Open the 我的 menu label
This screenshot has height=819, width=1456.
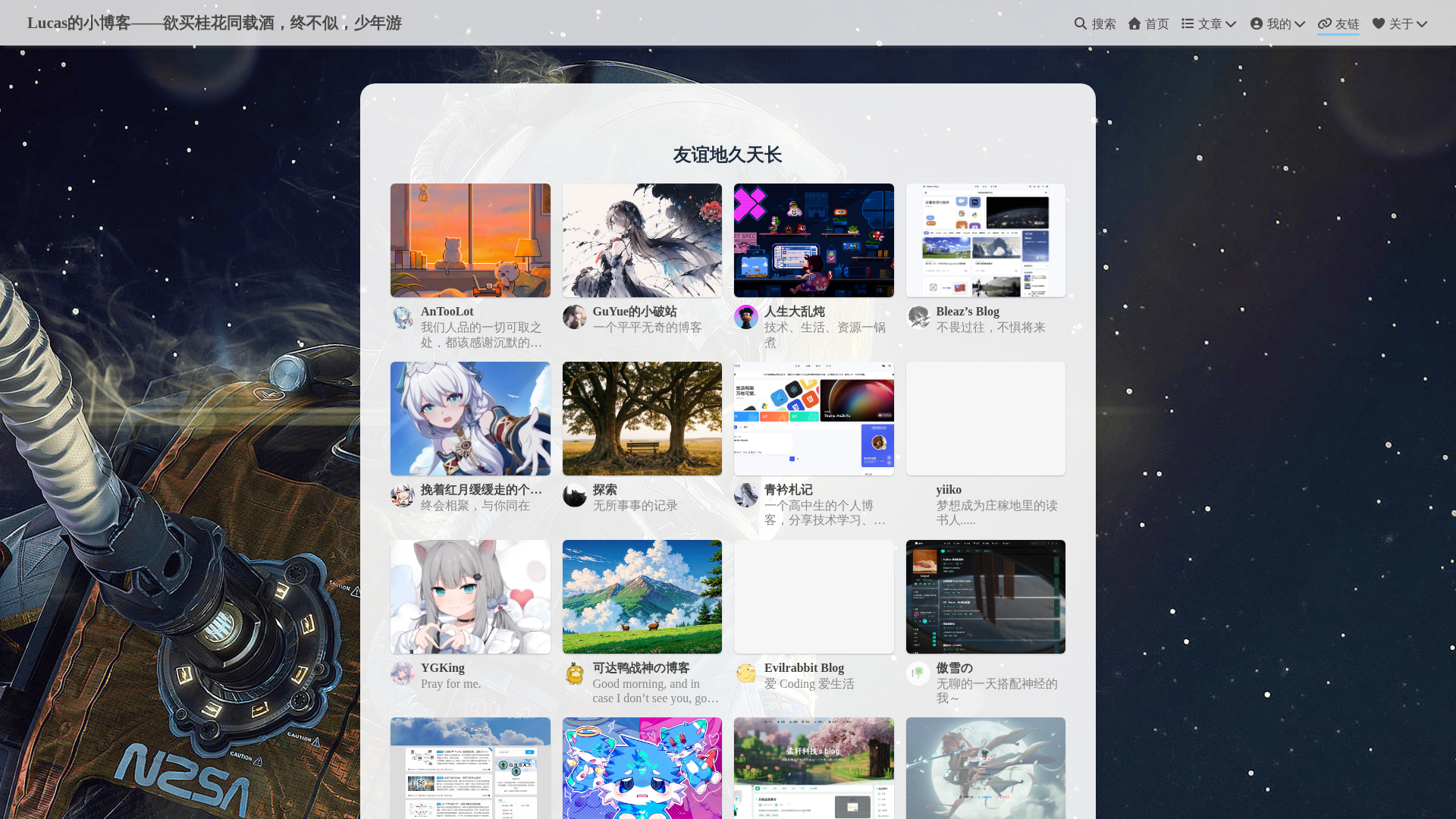click(x=1279, y=24)
